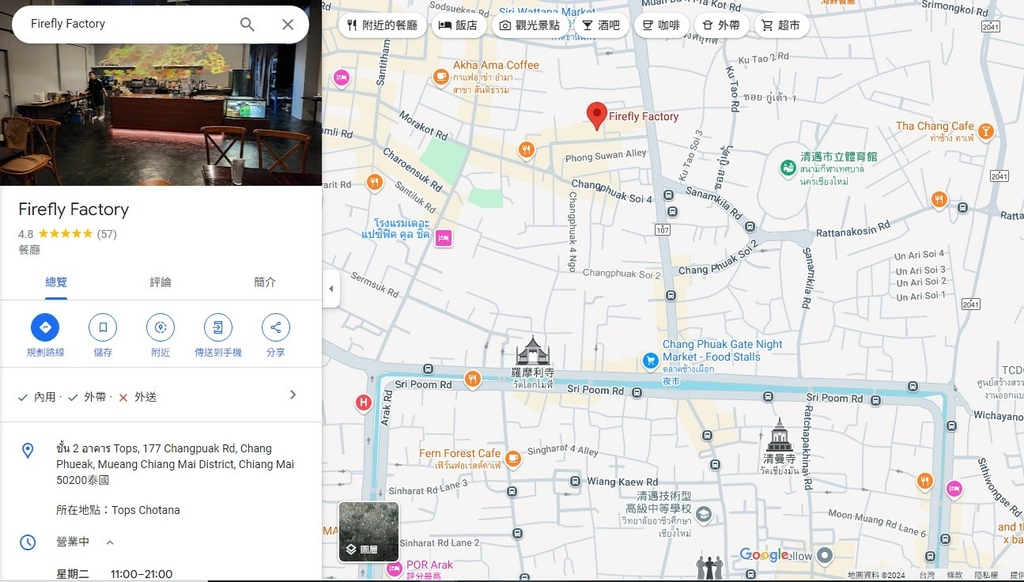Click the opening hours clock icon
1024x582 pixels.
tap(27, 542)
